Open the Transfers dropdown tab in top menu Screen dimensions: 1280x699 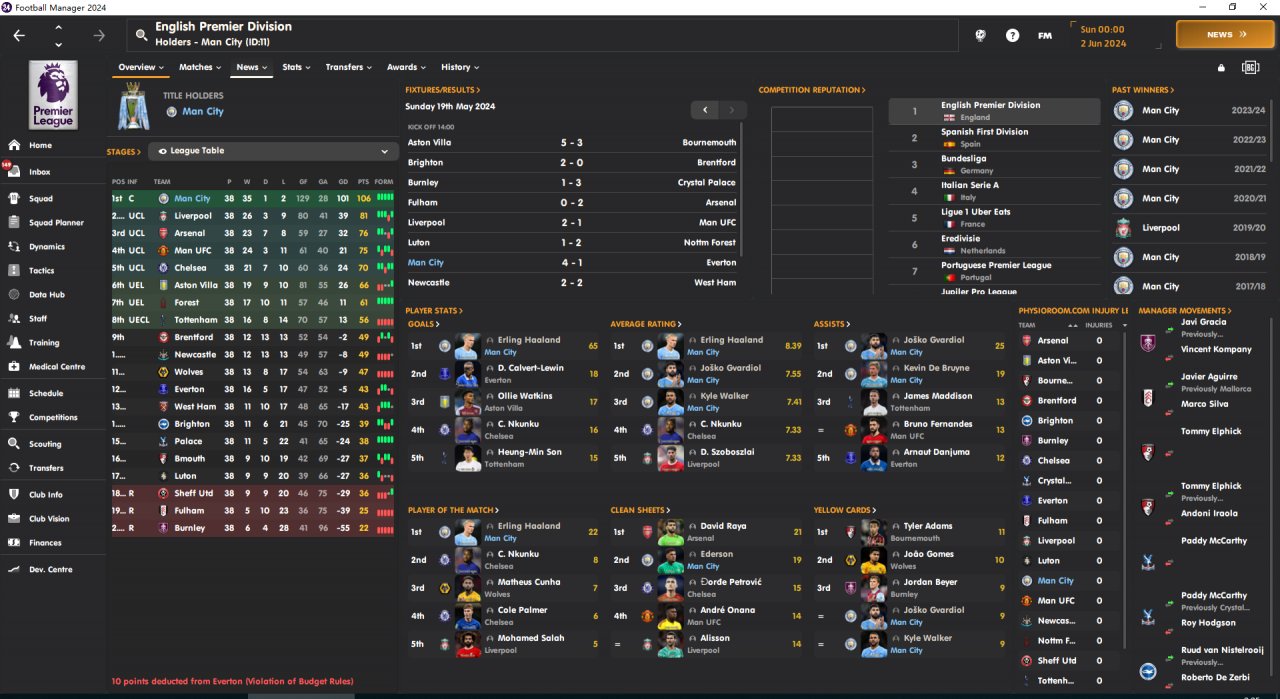(x=349, y=67)
